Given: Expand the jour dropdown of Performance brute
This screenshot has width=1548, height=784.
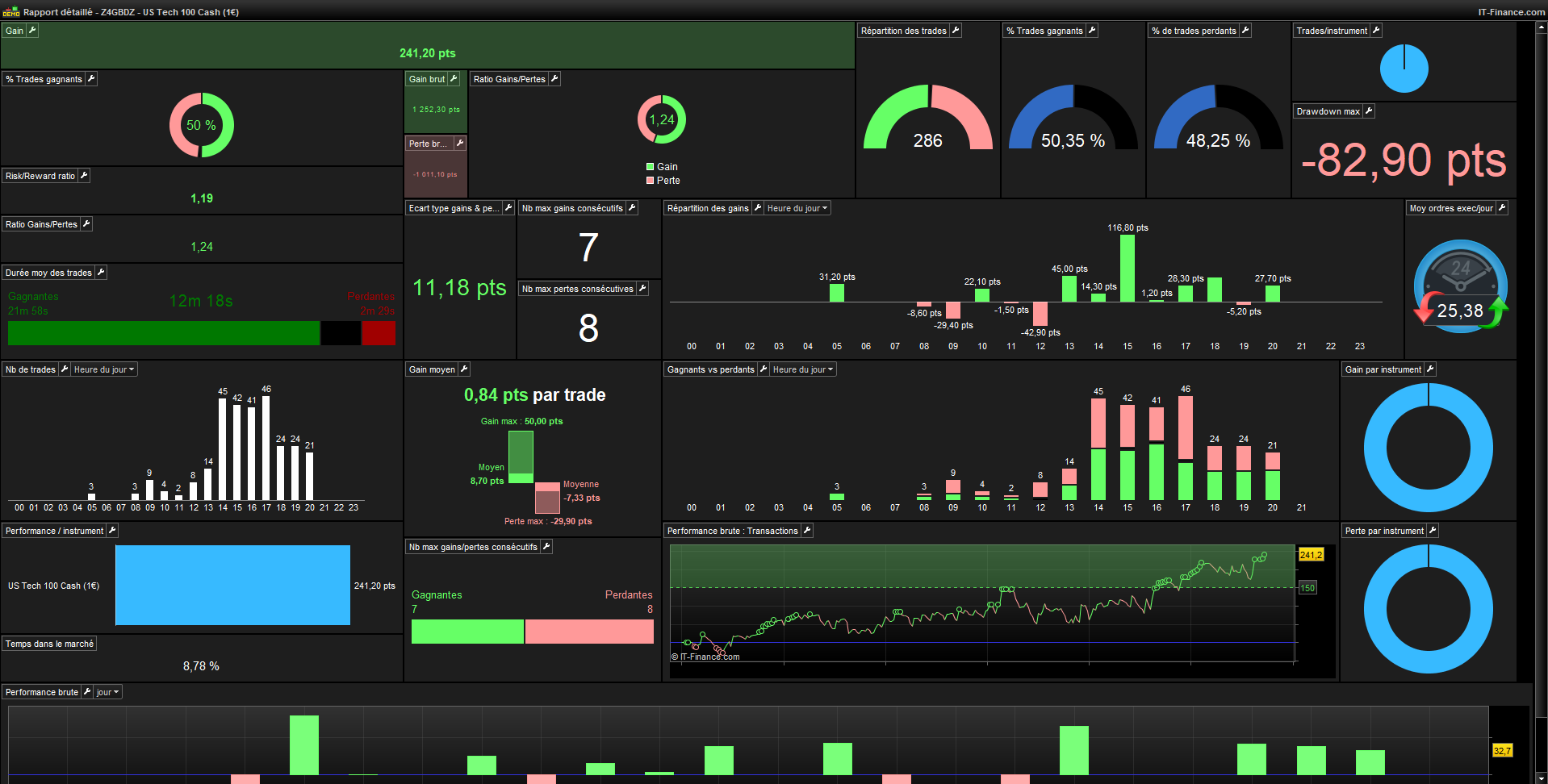Looking at the screenshot, I should pyautogui.click(x=107, y=692).
